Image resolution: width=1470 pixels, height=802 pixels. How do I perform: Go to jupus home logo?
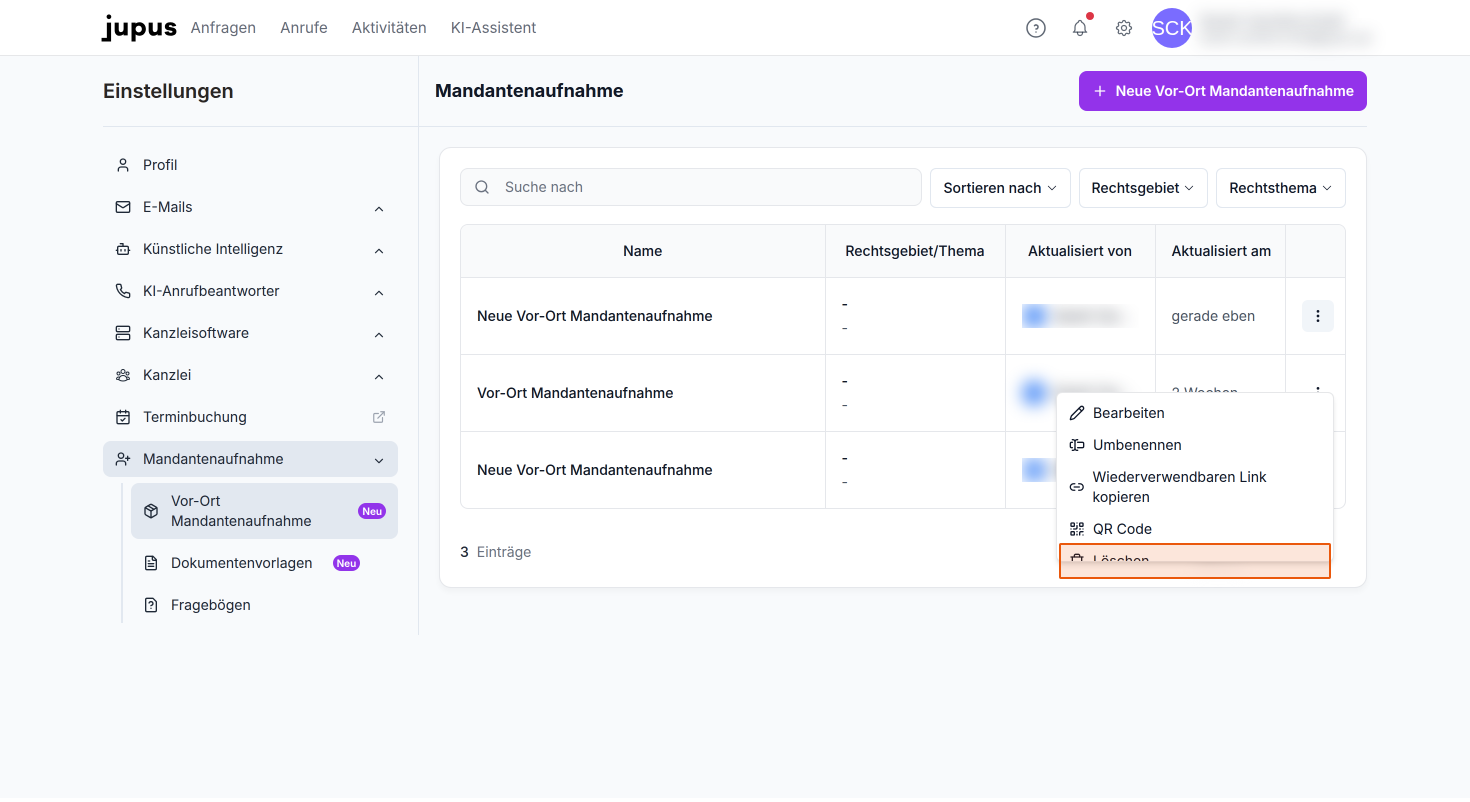(139, 28)
